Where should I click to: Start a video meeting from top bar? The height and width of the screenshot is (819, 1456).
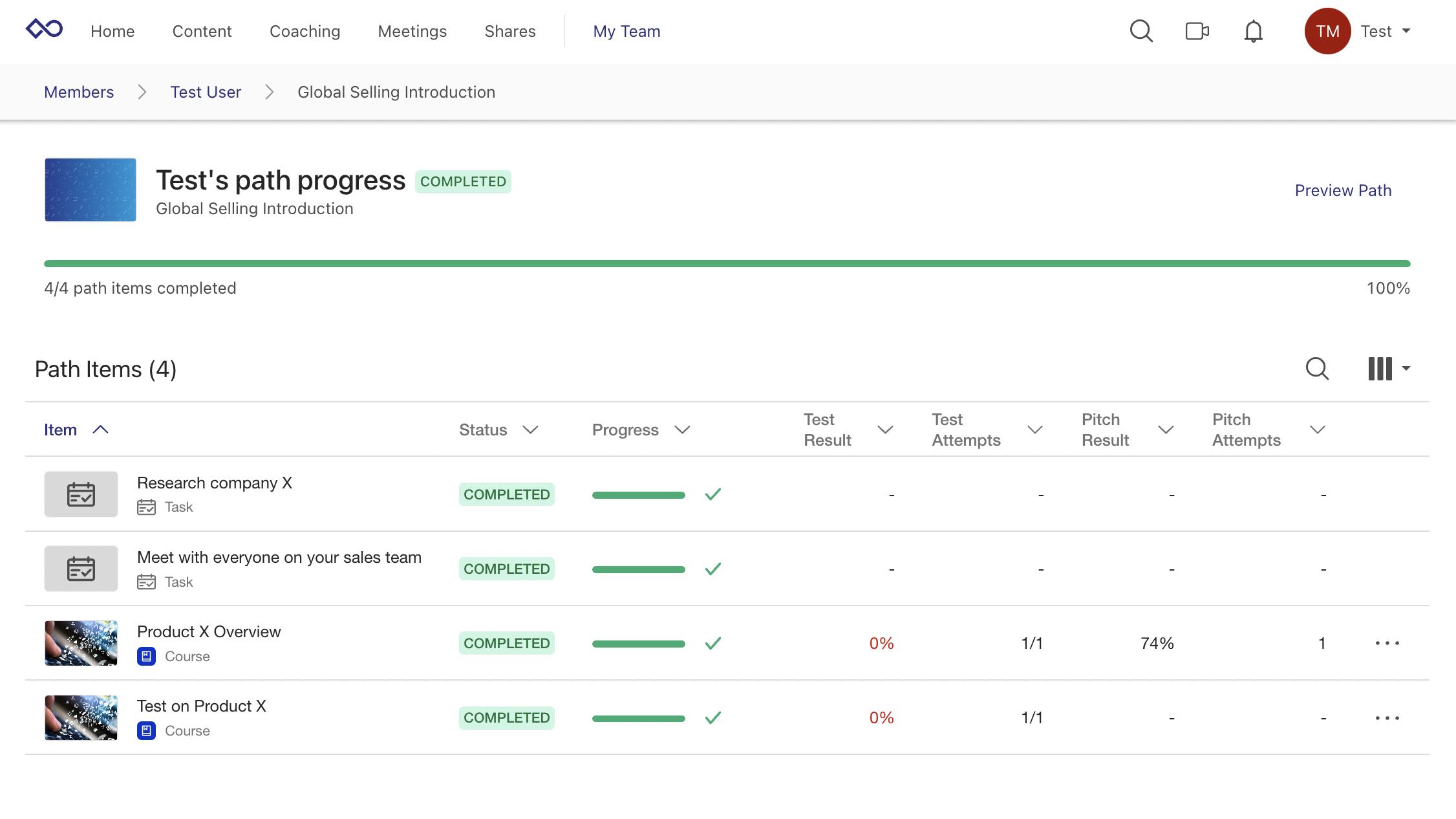click(1197, 30)
